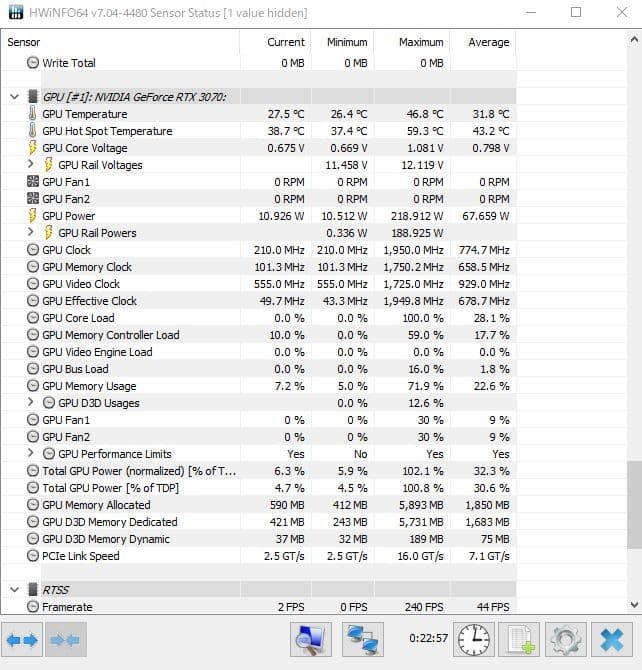
Task: Select the GPU Memory Usage row
Action: pos(259,386)
